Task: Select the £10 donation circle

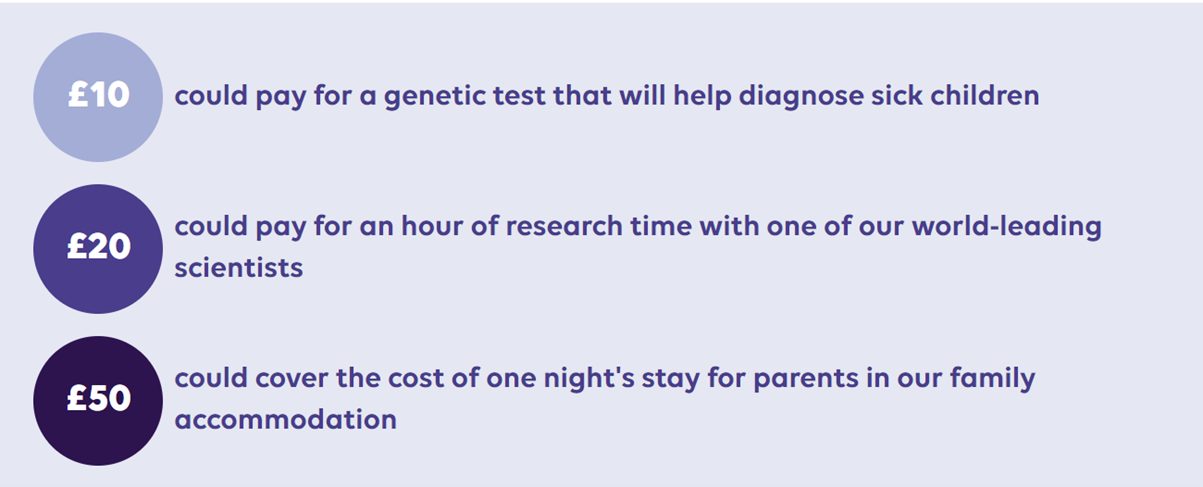Action: pos(98,96)
